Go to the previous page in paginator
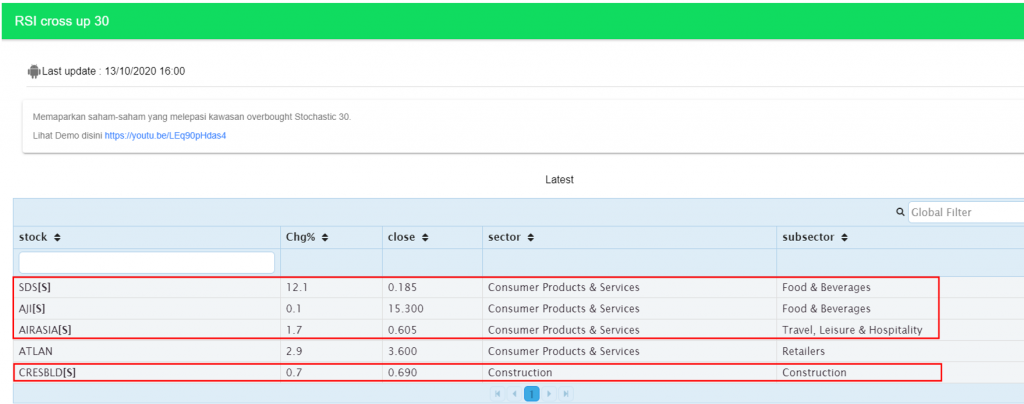The image size is (1024, 404). 514,394
